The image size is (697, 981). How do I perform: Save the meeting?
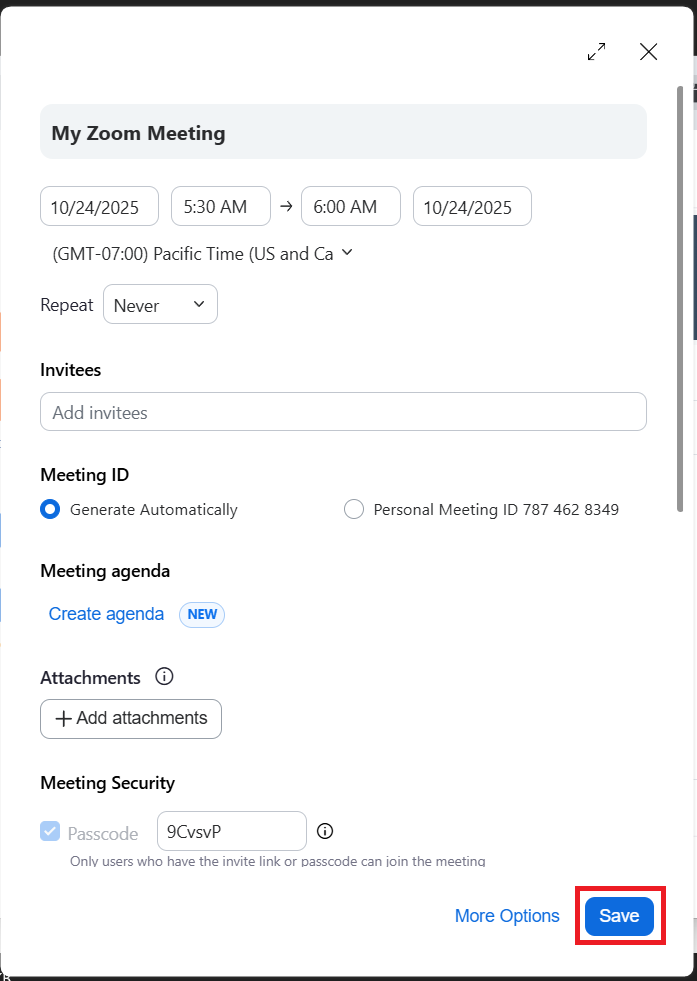tap(619, 916)
